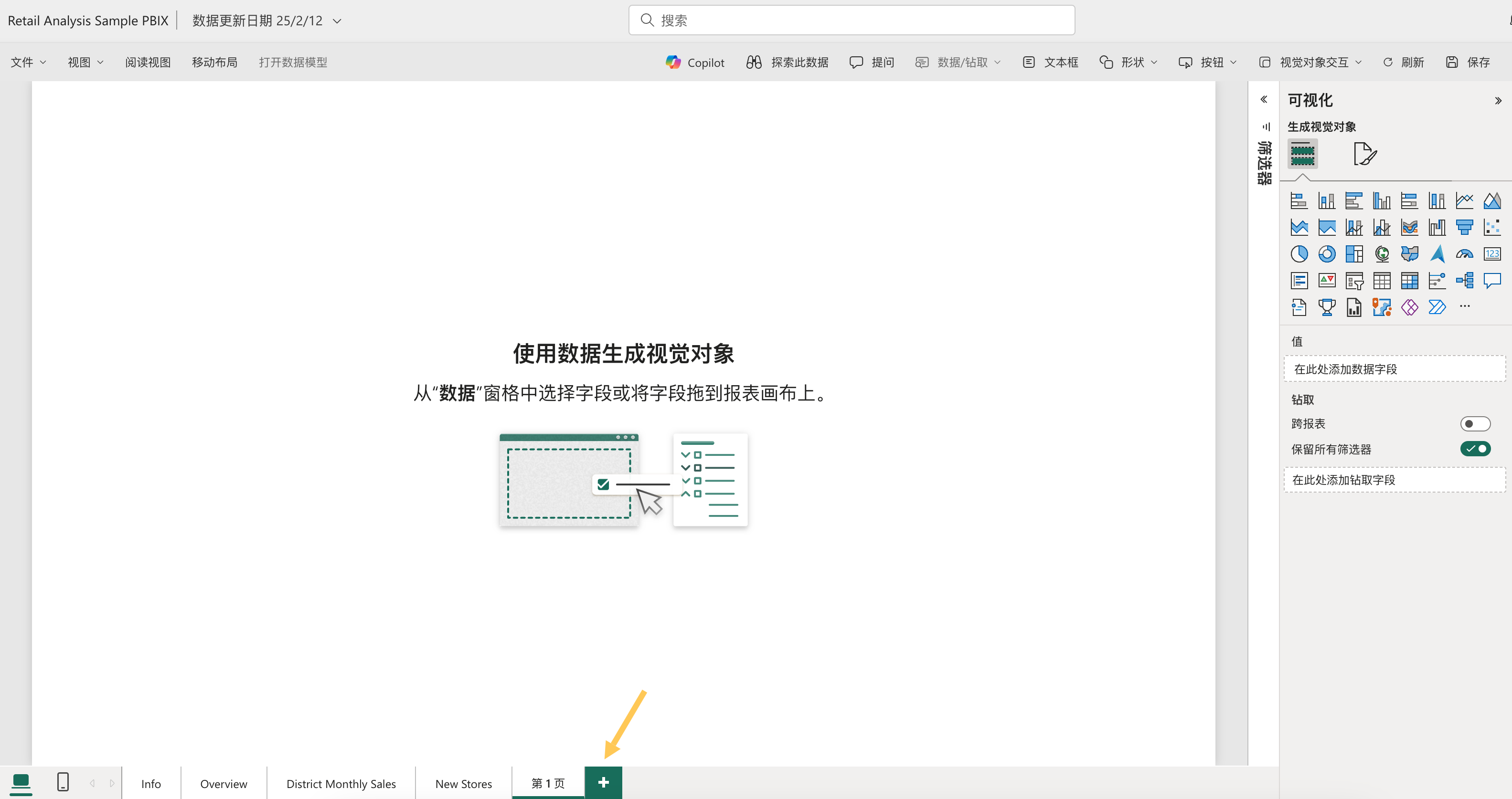The height and width of the screenshot is (799, 1512).
Task: Switch to mobile phone view
Action: (x=63, y=783)
